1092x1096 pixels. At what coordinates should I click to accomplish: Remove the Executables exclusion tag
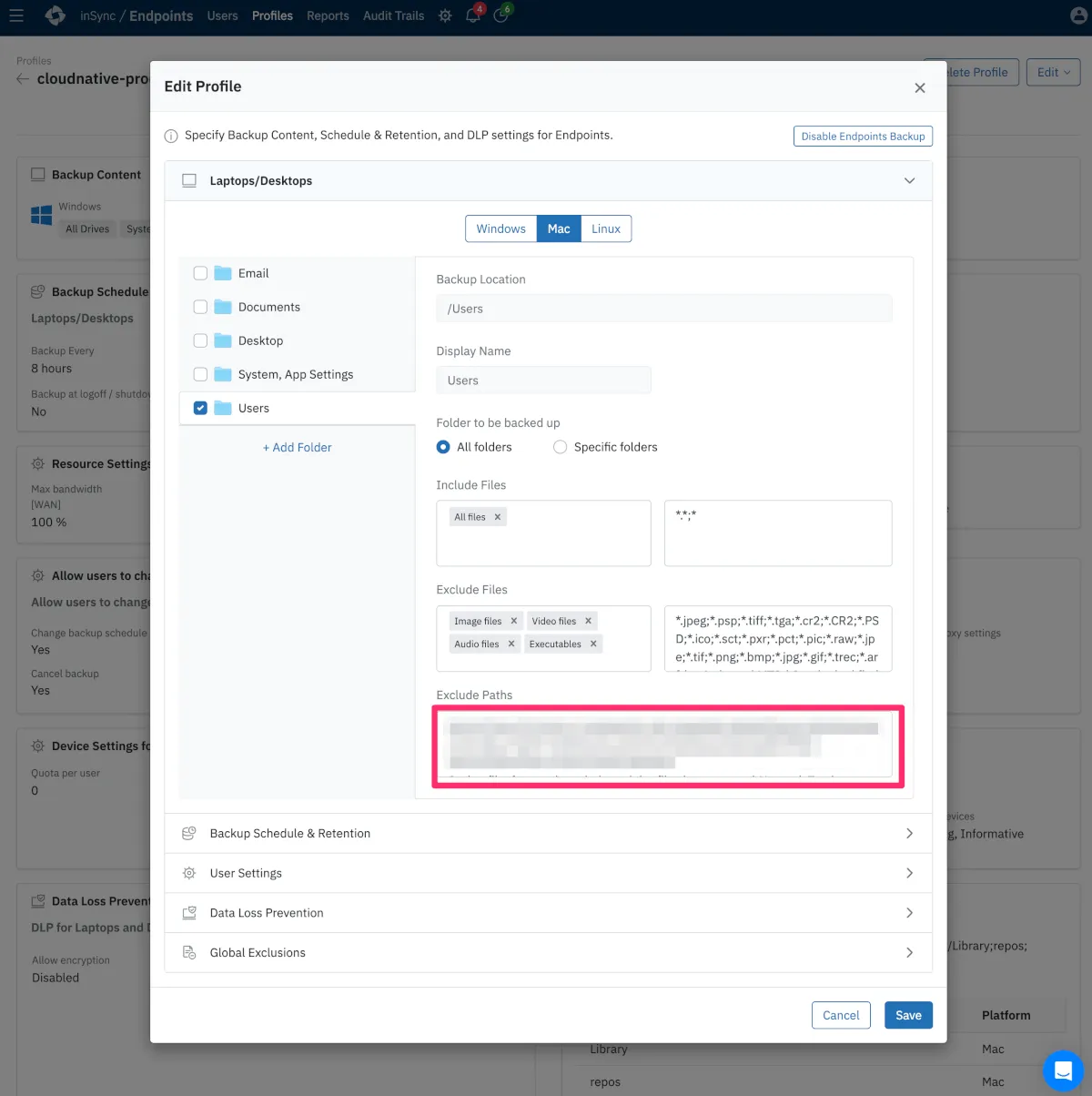(x=593, y=644)
